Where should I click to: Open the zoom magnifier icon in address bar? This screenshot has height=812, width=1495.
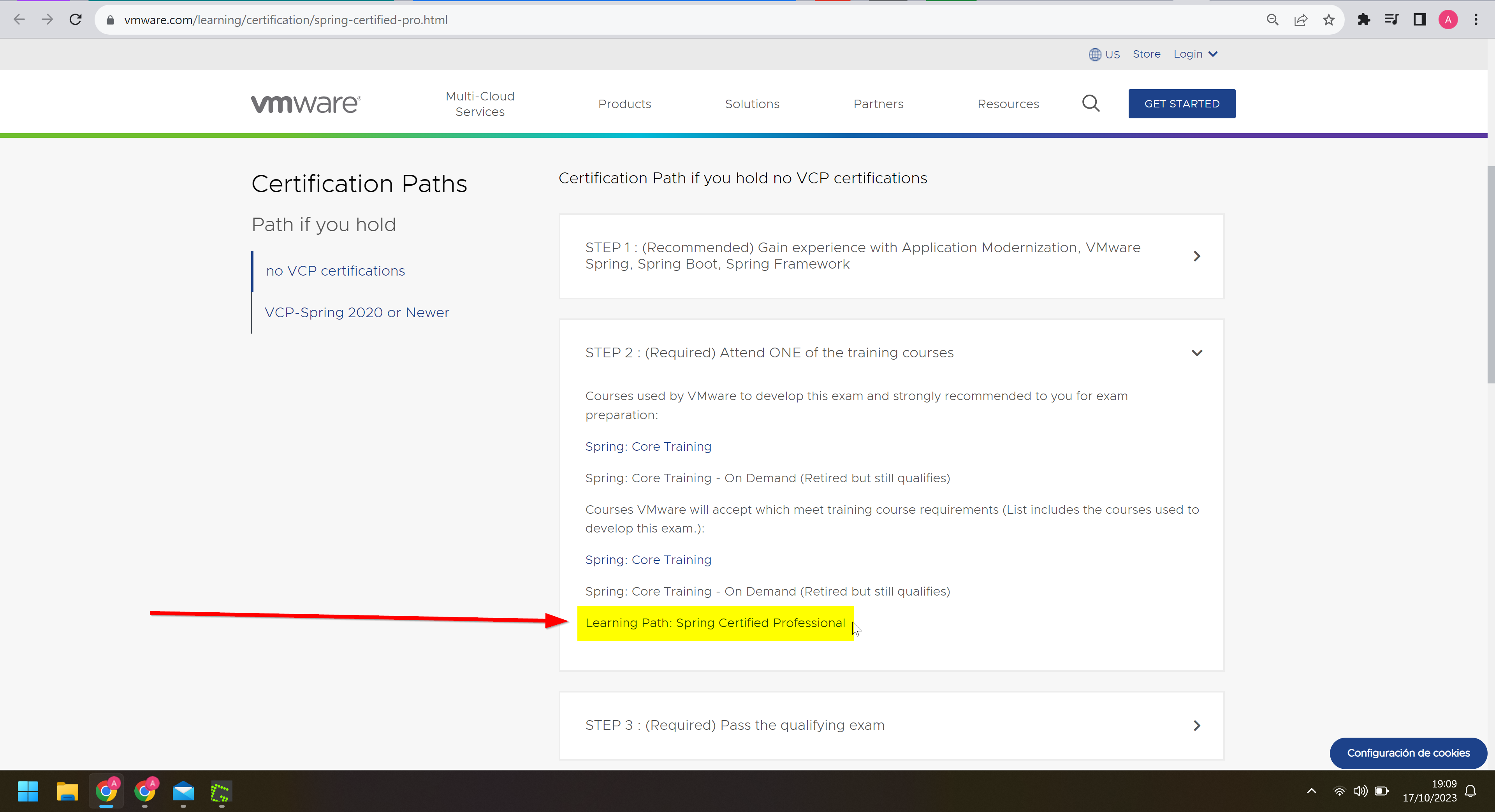[1272, 20]
